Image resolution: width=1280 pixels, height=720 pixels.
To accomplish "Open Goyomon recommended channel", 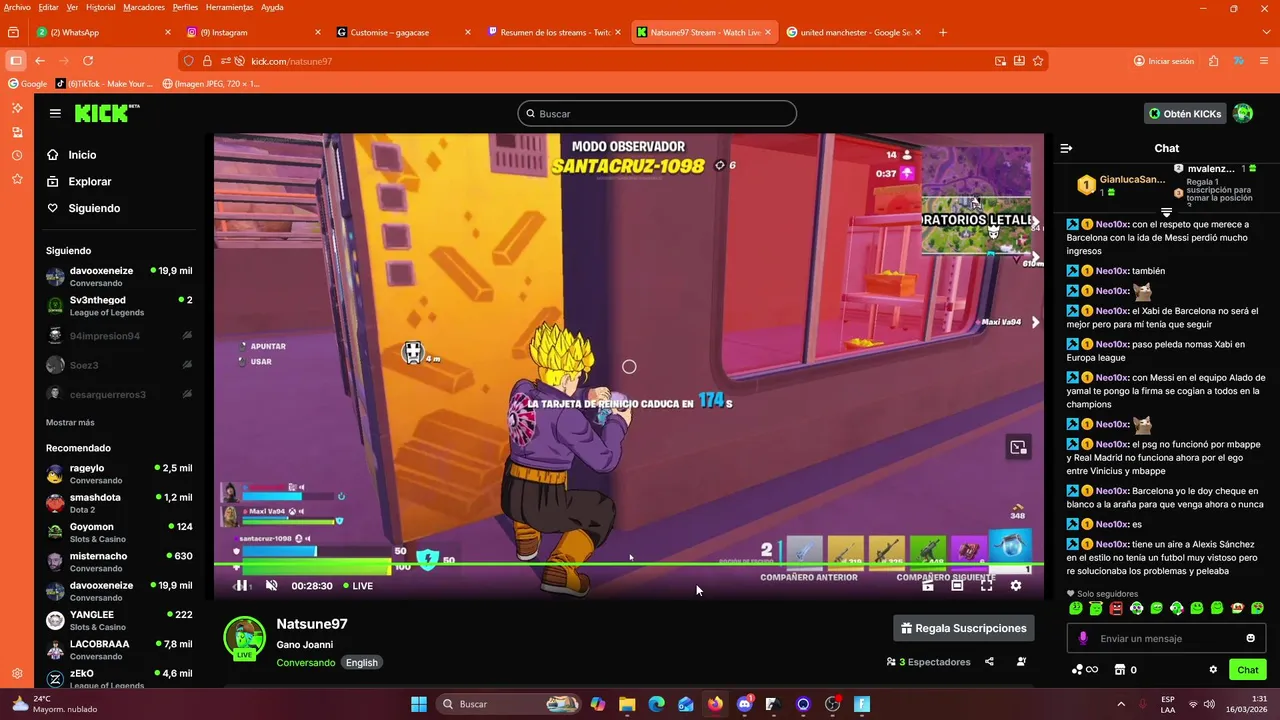I will pyautogui.click(x=119, y=533).
